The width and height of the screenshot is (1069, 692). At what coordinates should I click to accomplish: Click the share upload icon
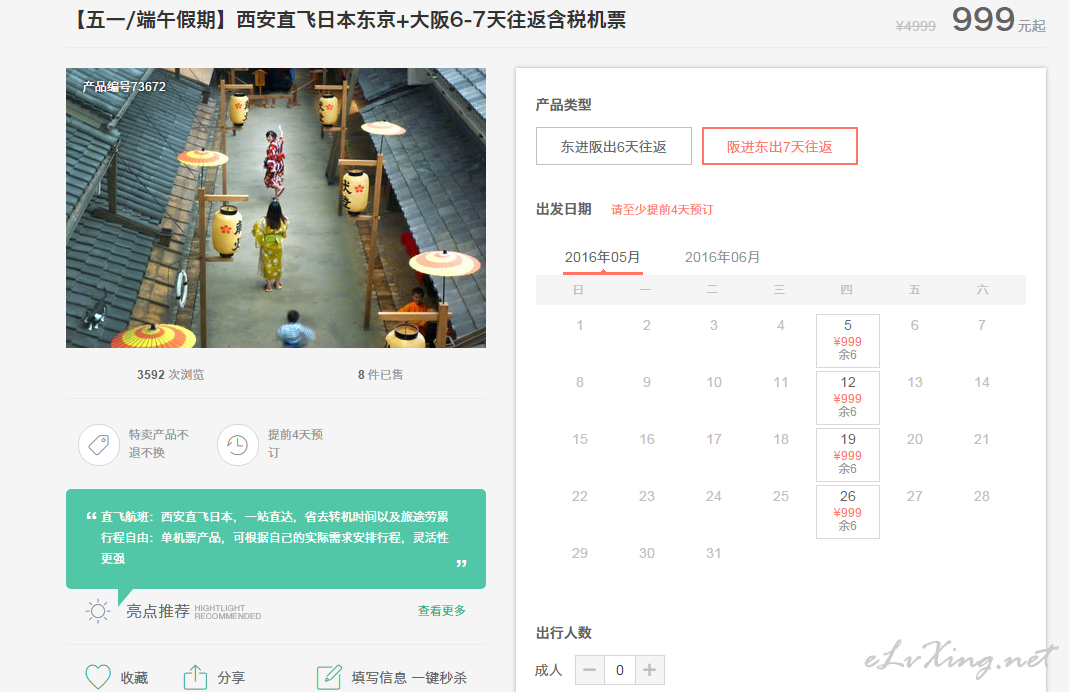[195, 677]
